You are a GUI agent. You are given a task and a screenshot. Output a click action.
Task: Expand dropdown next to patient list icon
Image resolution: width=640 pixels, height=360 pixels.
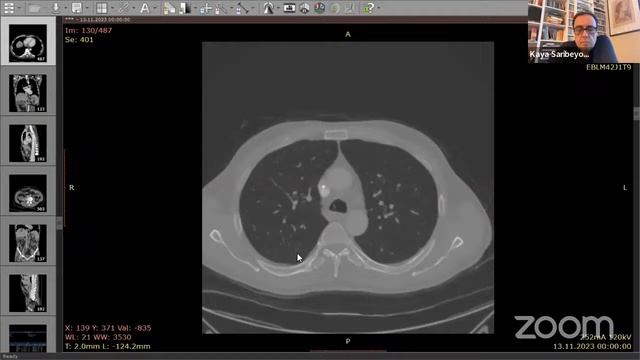[x=20, y=8]
